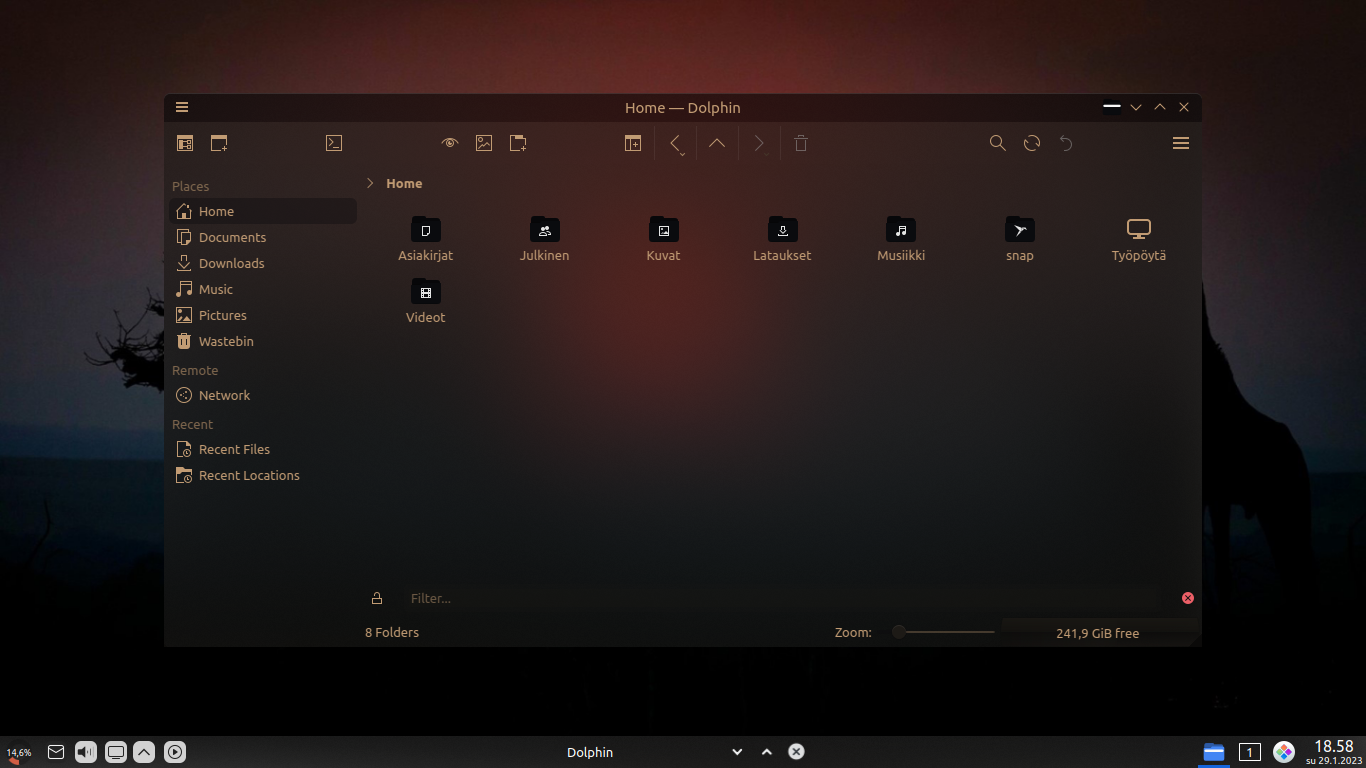
Task: Maximize window via panel up chevron
Action: tap(767, 752)
